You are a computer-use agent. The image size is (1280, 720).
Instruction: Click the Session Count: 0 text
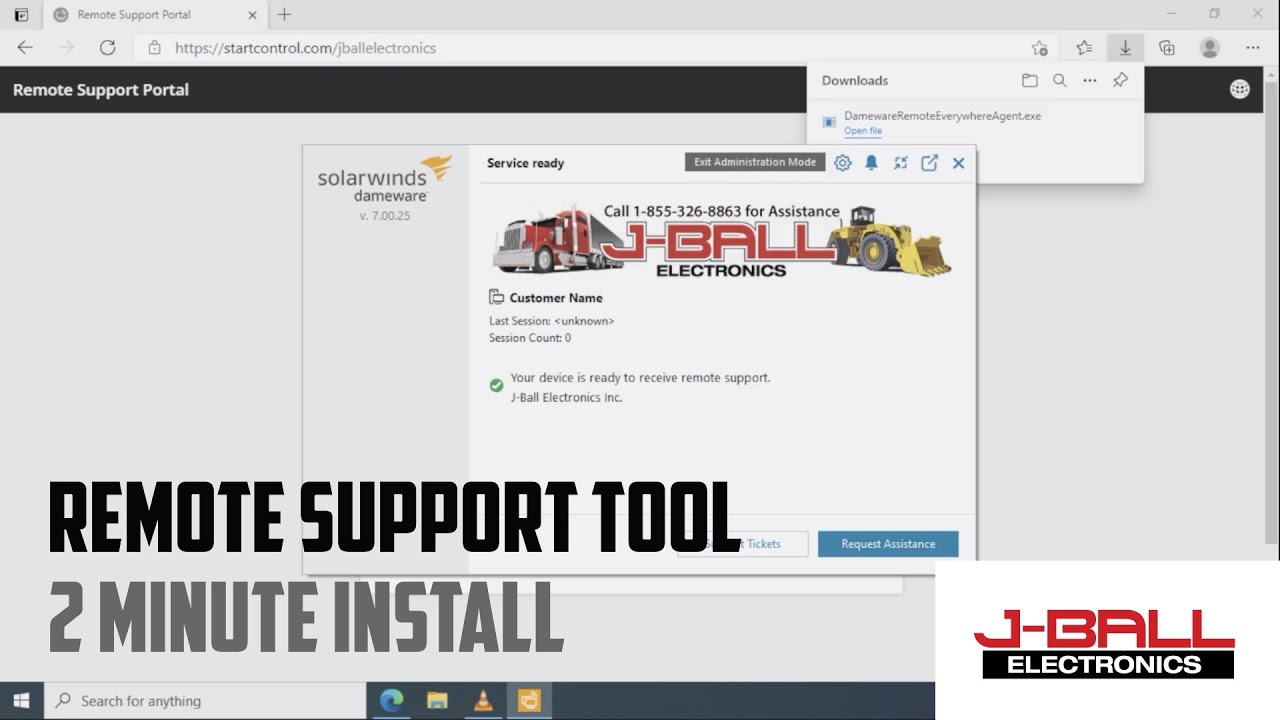[530, 338]
